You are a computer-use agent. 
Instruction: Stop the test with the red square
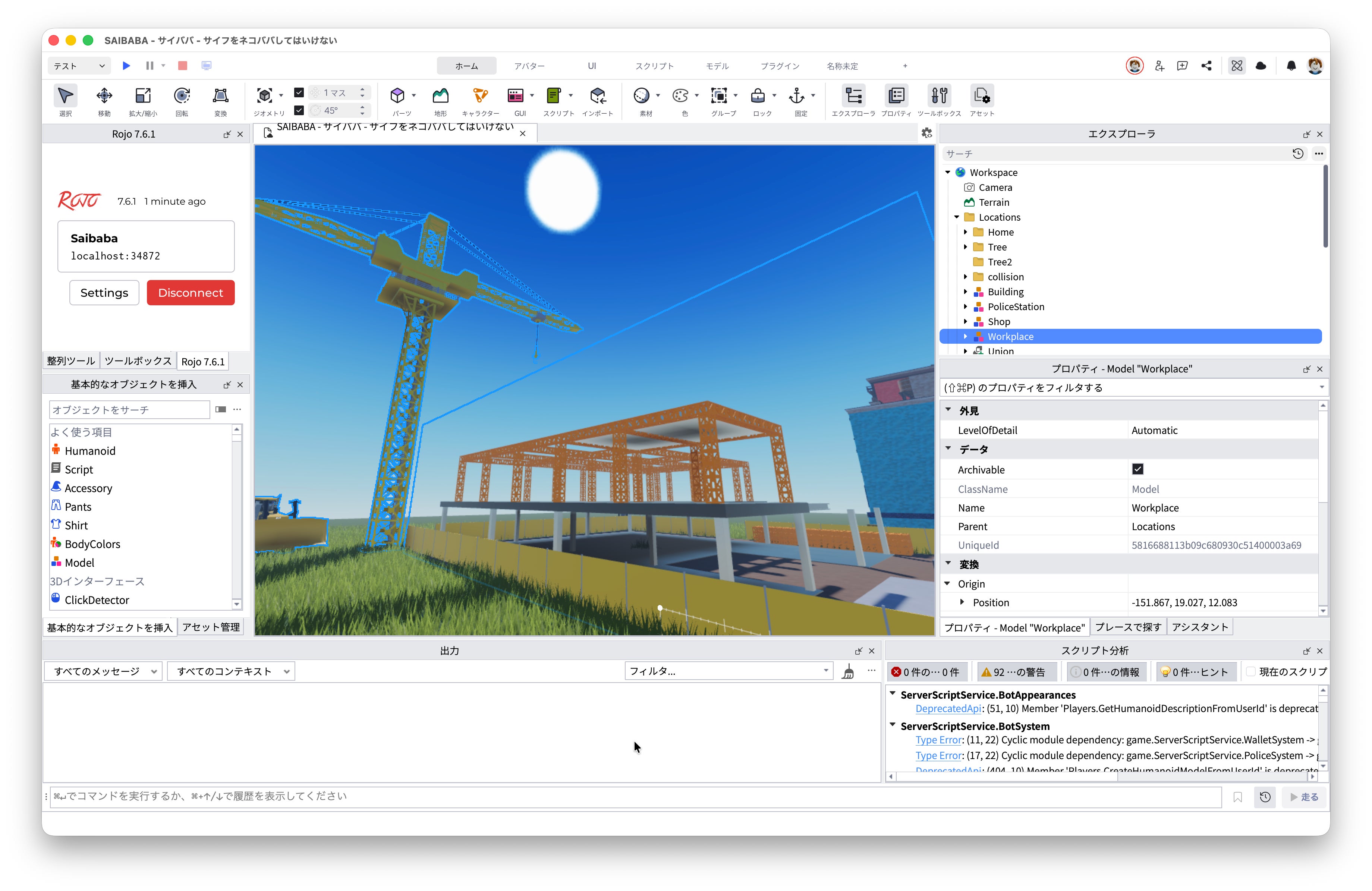[x=183, y=66]
